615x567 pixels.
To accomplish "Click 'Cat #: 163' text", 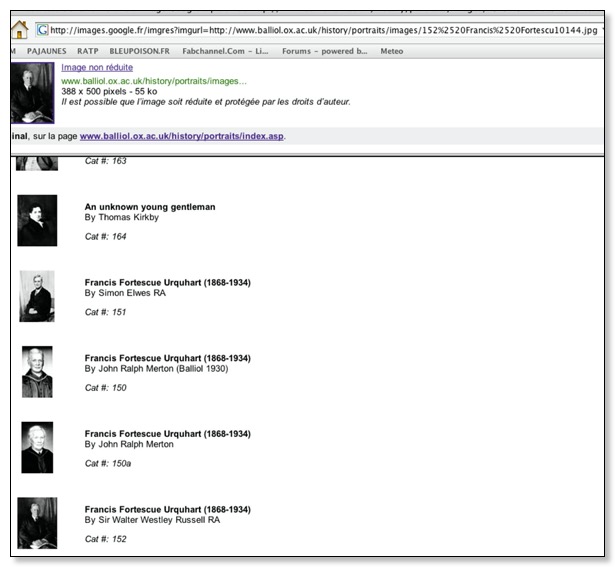I will [106, 161].
